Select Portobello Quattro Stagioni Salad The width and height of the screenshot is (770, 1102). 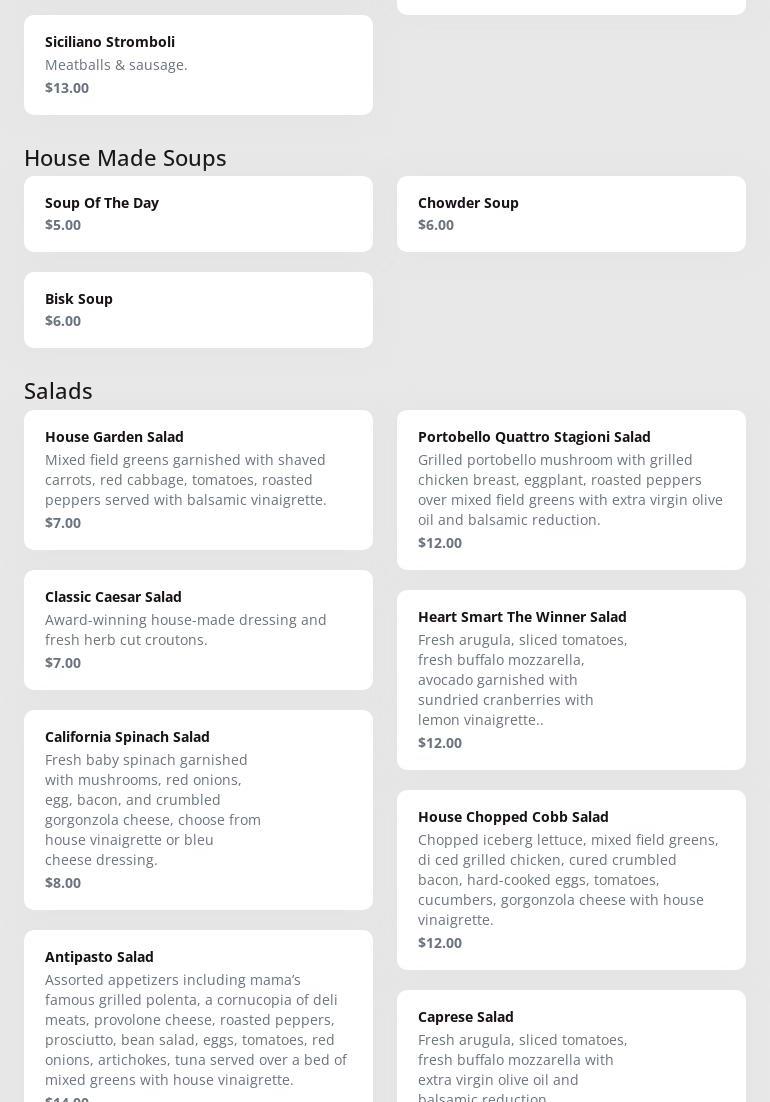pyautogui.click(x=571, y=489)
